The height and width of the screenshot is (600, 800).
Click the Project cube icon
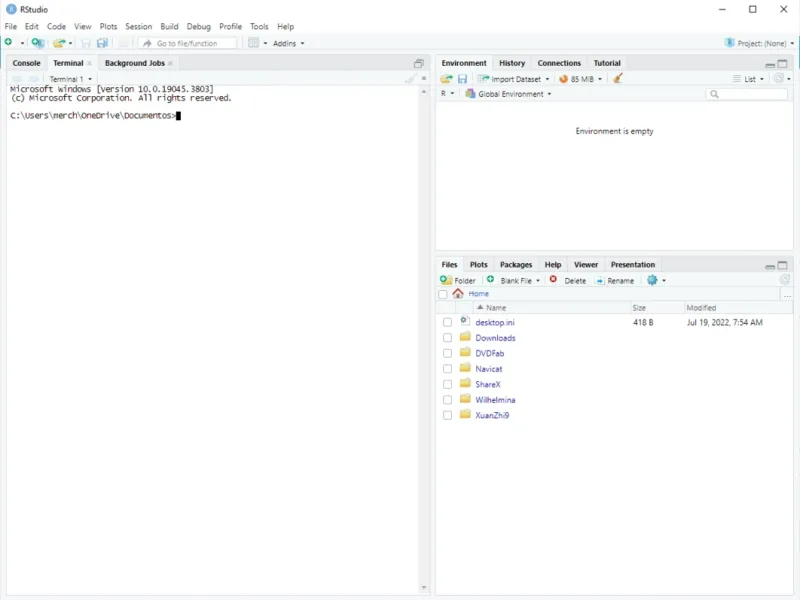point(730,43)
